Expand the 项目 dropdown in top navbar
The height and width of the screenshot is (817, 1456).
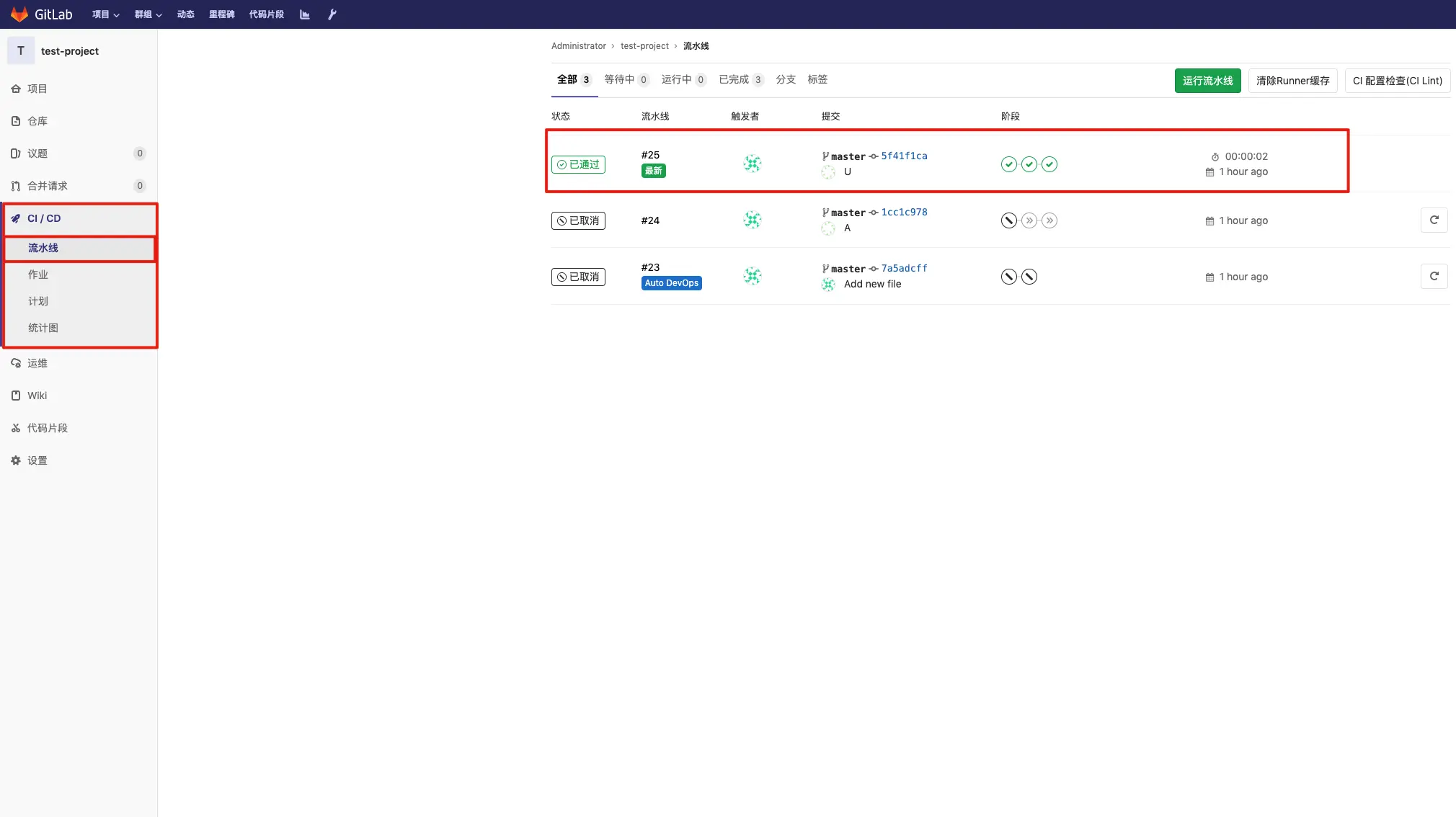[x=105, y=14]
